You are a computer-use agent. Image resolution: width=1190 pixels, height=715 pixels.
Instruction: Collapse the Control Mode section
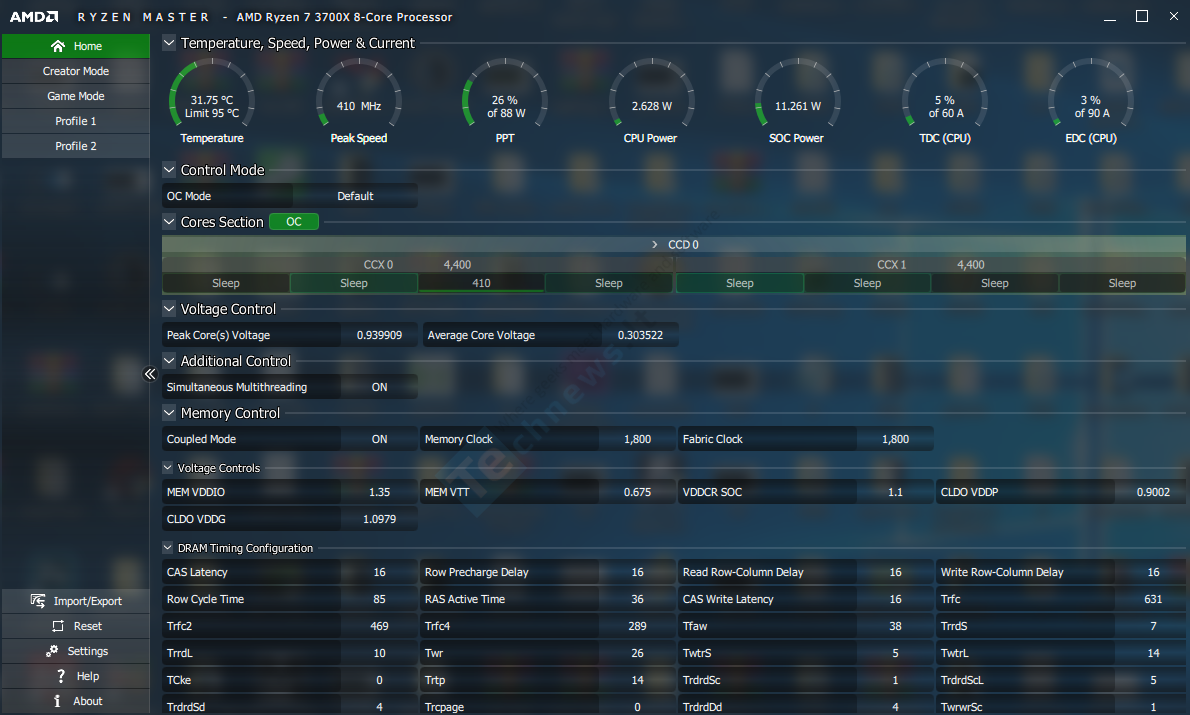click(x=169, y=170)
